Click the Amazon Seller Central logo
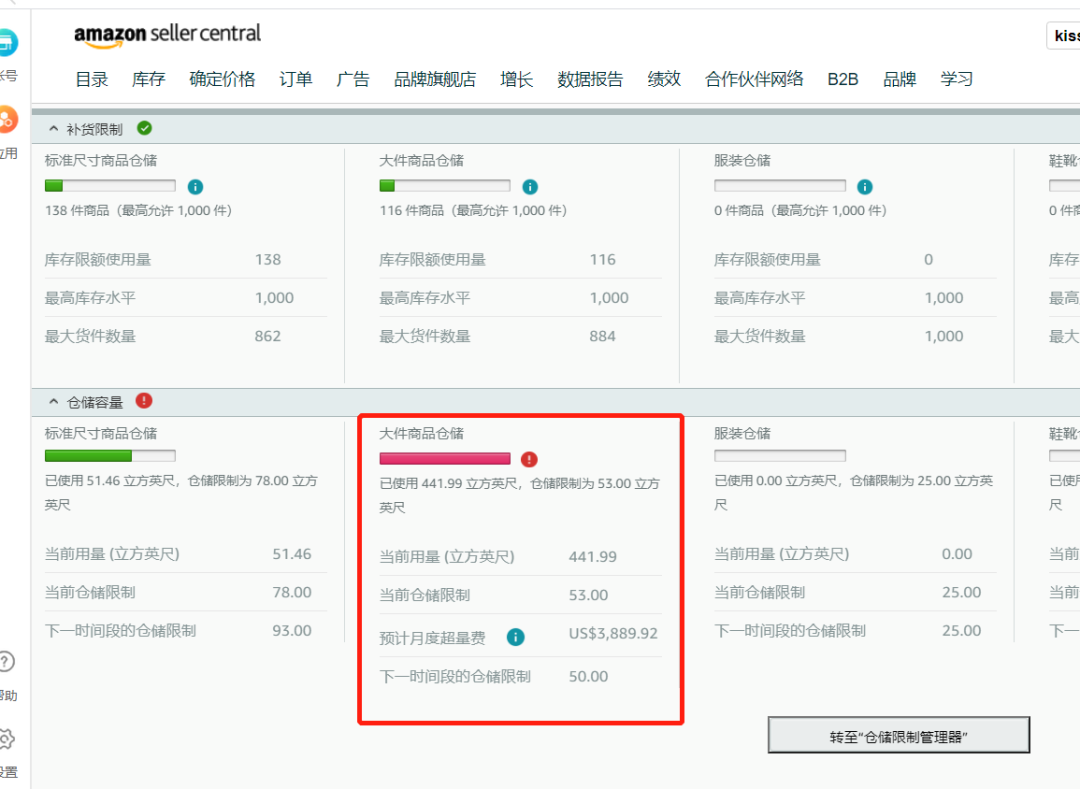The width and height of the screenshot is (1080, 789). (167, 36)
